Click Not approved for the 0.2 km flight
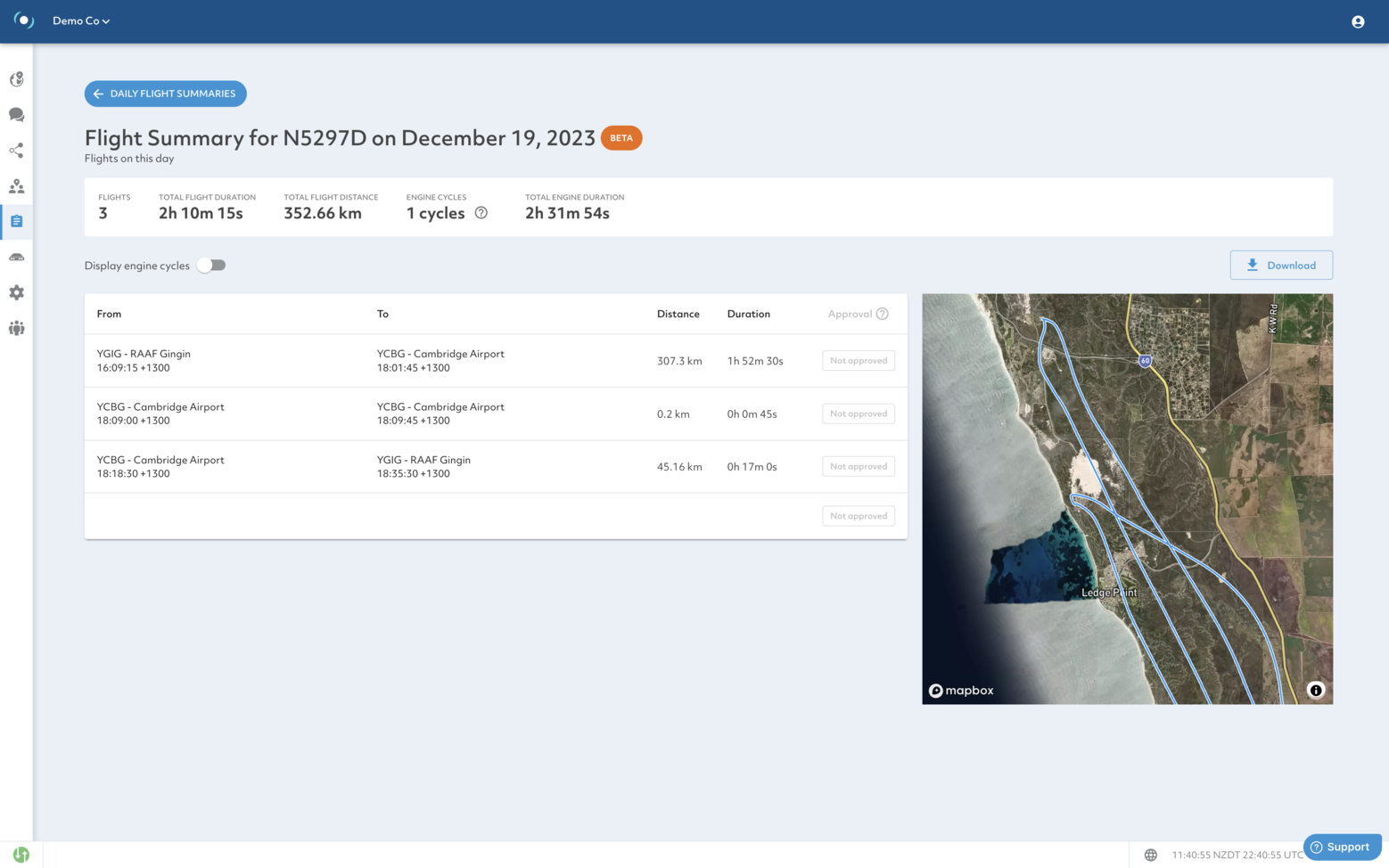Viewport: 1389px width, 868px height. (x=859, y=414)
